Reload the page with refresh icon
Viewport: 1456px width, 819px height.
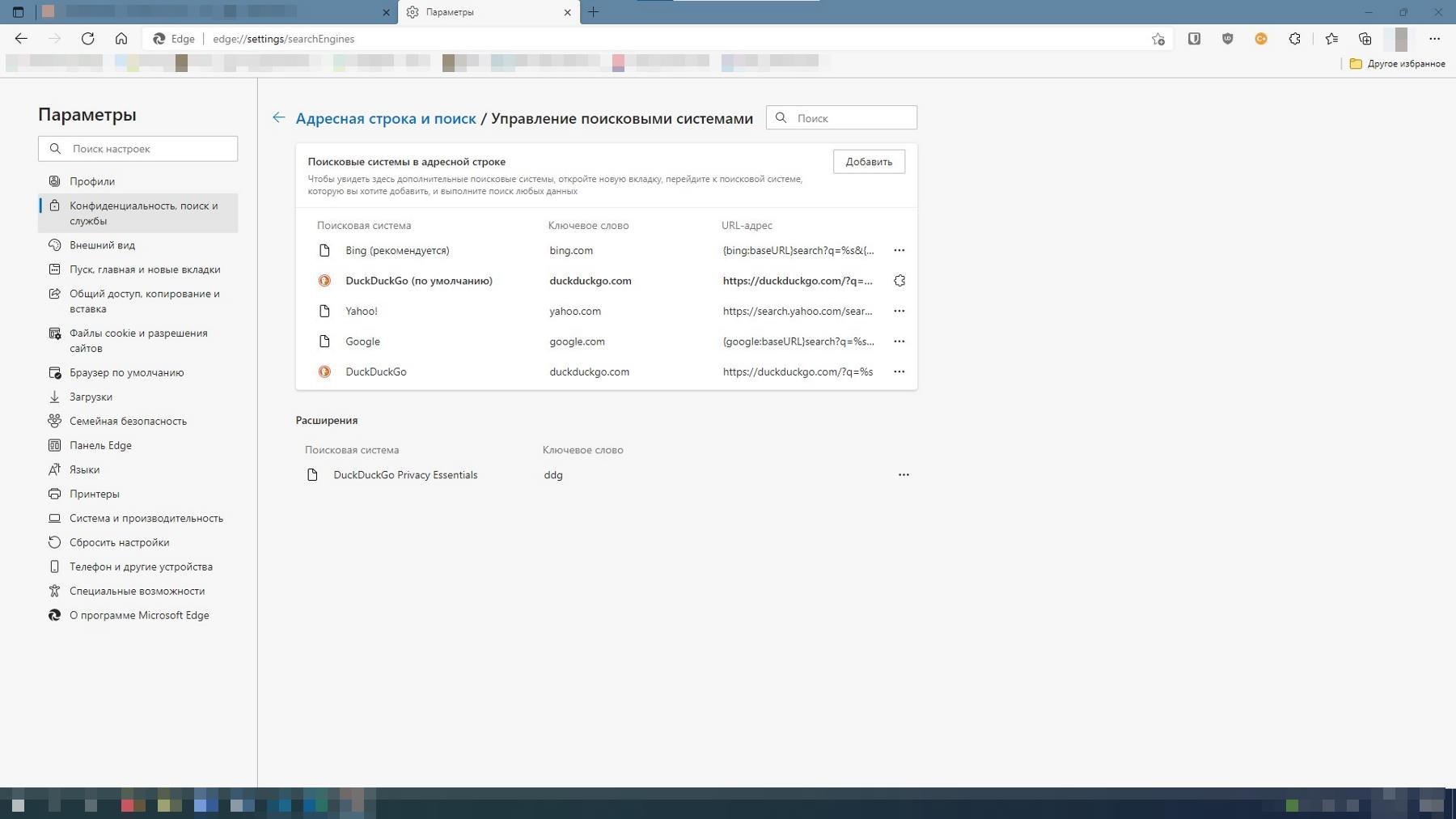tap(87, 39)
